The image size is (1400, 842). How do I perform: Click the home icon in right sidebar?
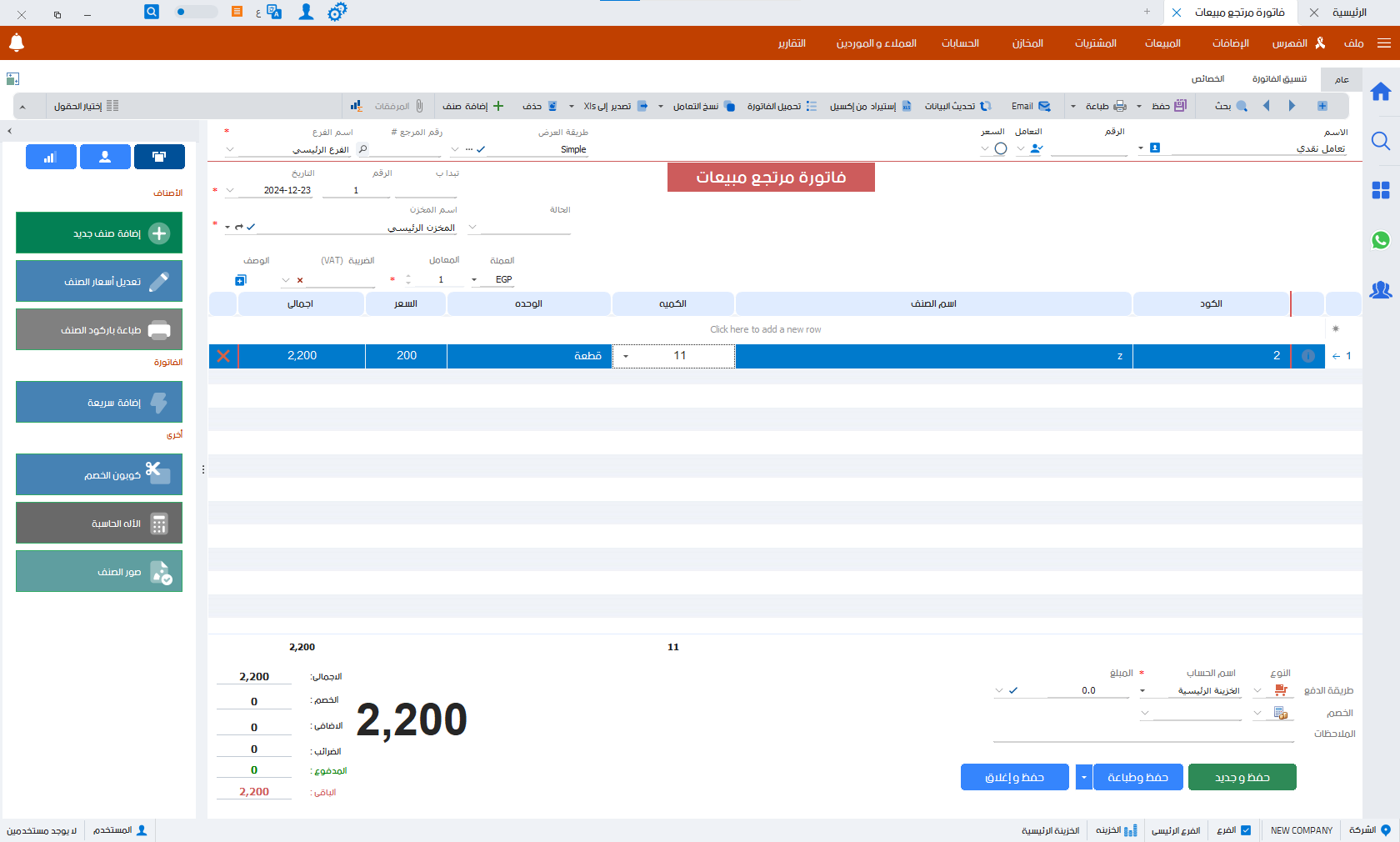pyautogui.click(x=1380, y=92)
